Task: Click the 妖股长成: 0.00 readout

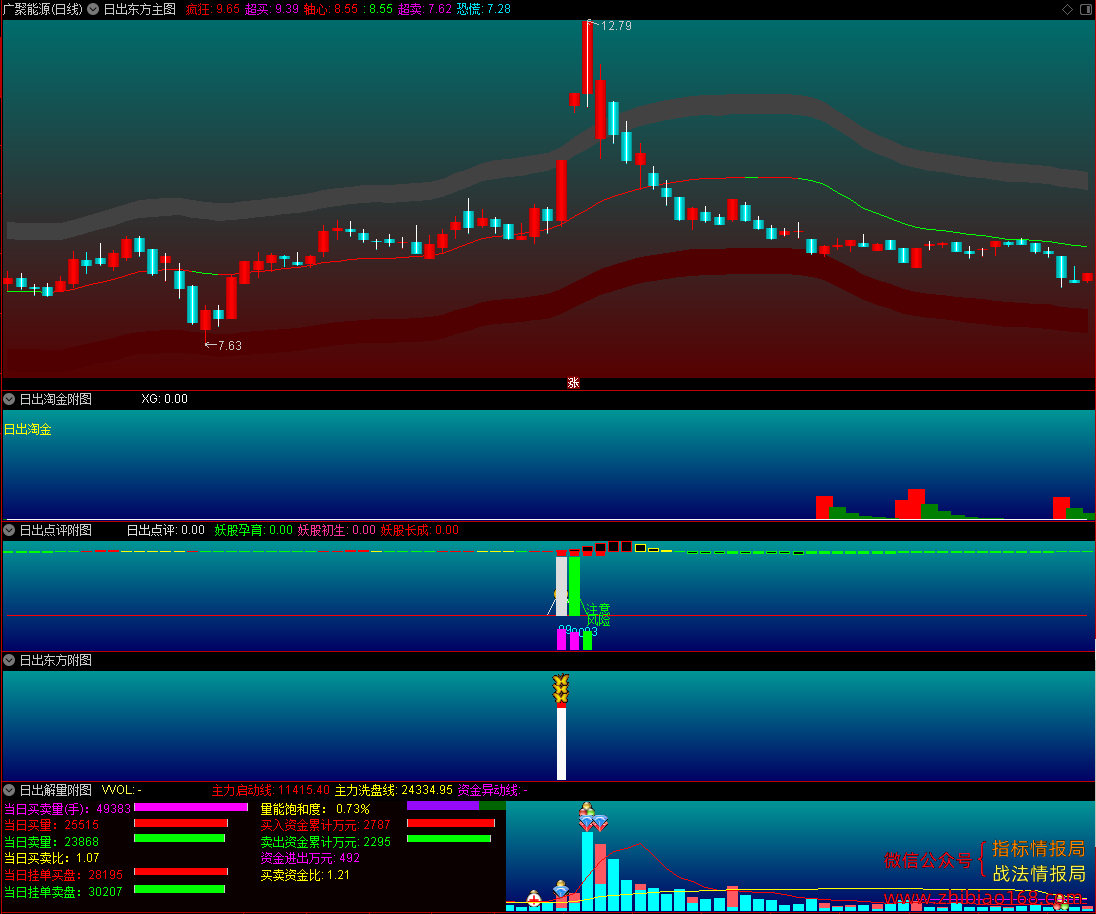Action: tap(419, 530)
